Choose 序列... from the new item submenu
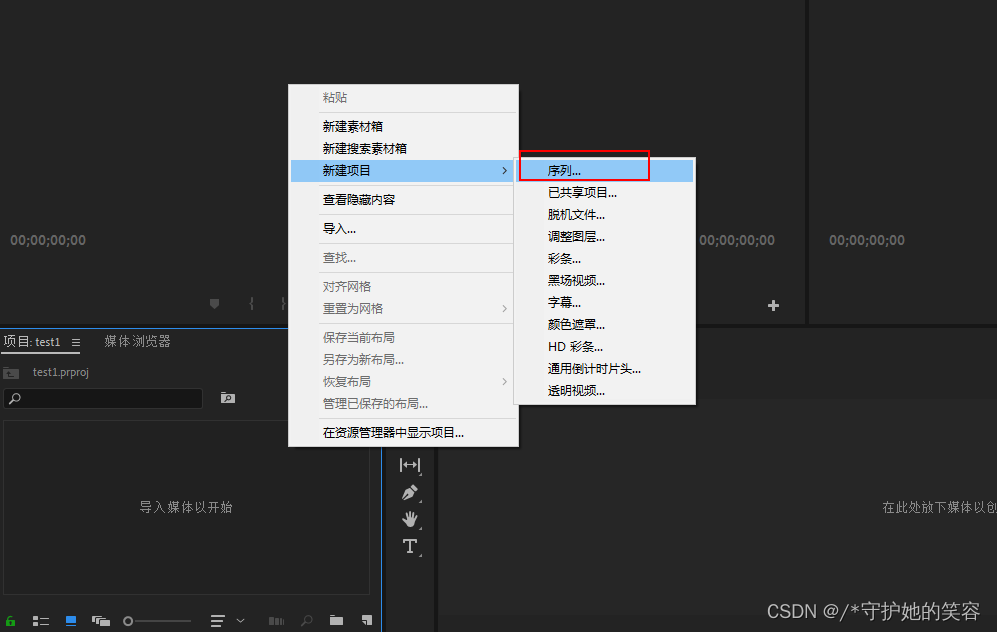The width and height of the screenshot is (997, 632). click(x=564, y=171)
